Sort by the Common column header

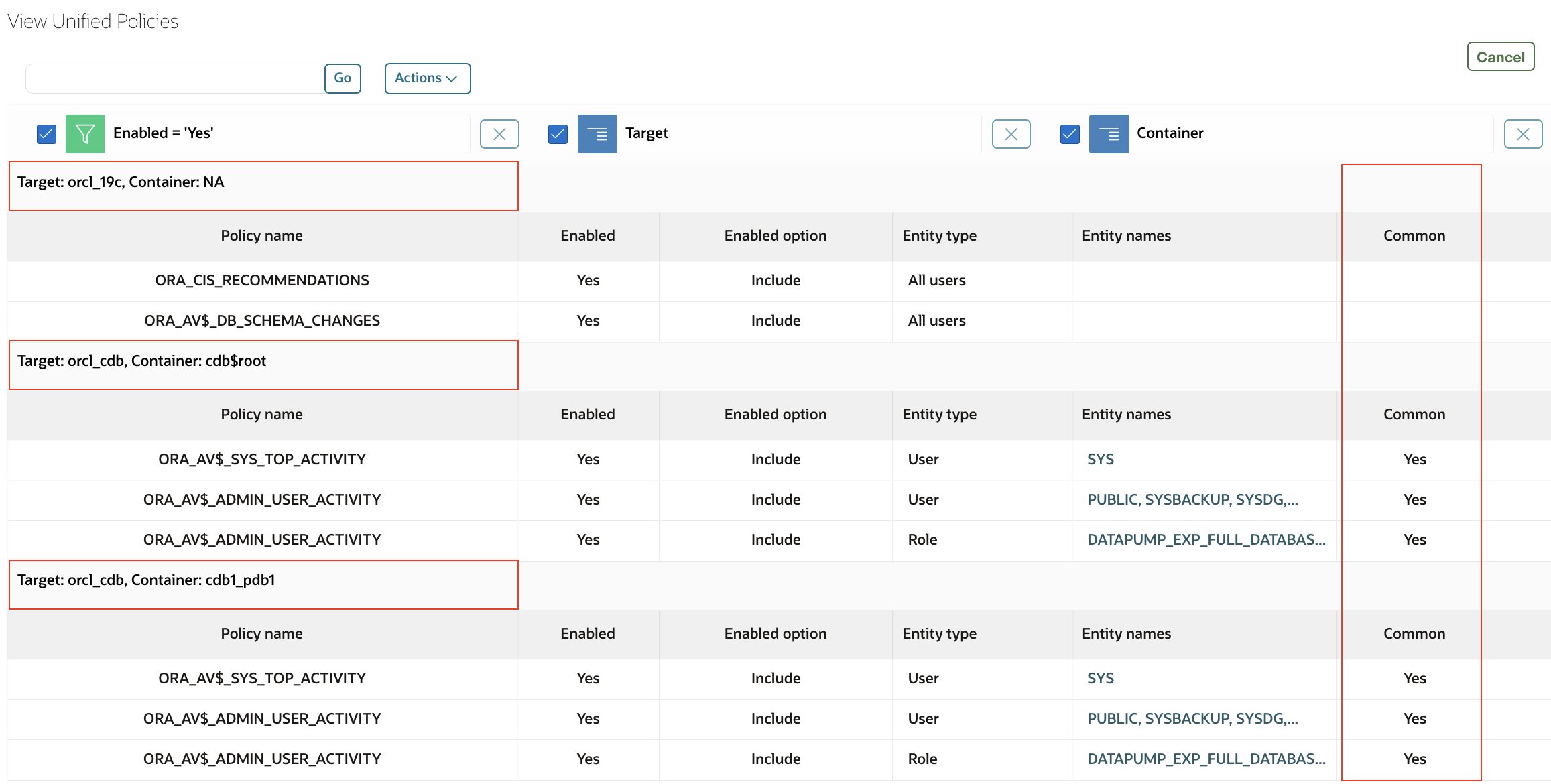tap(1413, 235)
